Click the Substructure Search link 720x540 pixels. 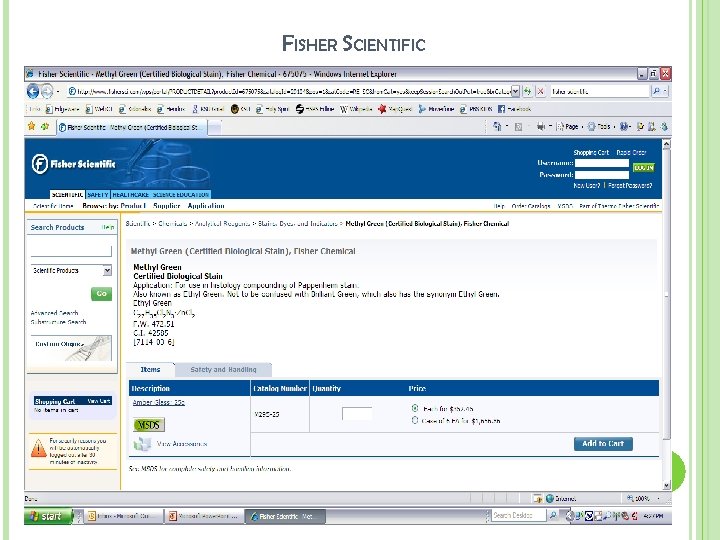(58, 322)
